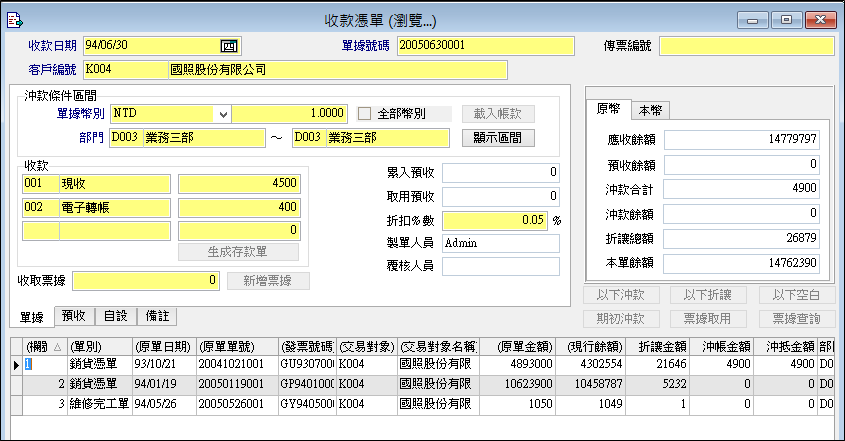Viewport: 845px width, 441px height.
Task: Select the 原幣 tab
Action: point(609,110)
